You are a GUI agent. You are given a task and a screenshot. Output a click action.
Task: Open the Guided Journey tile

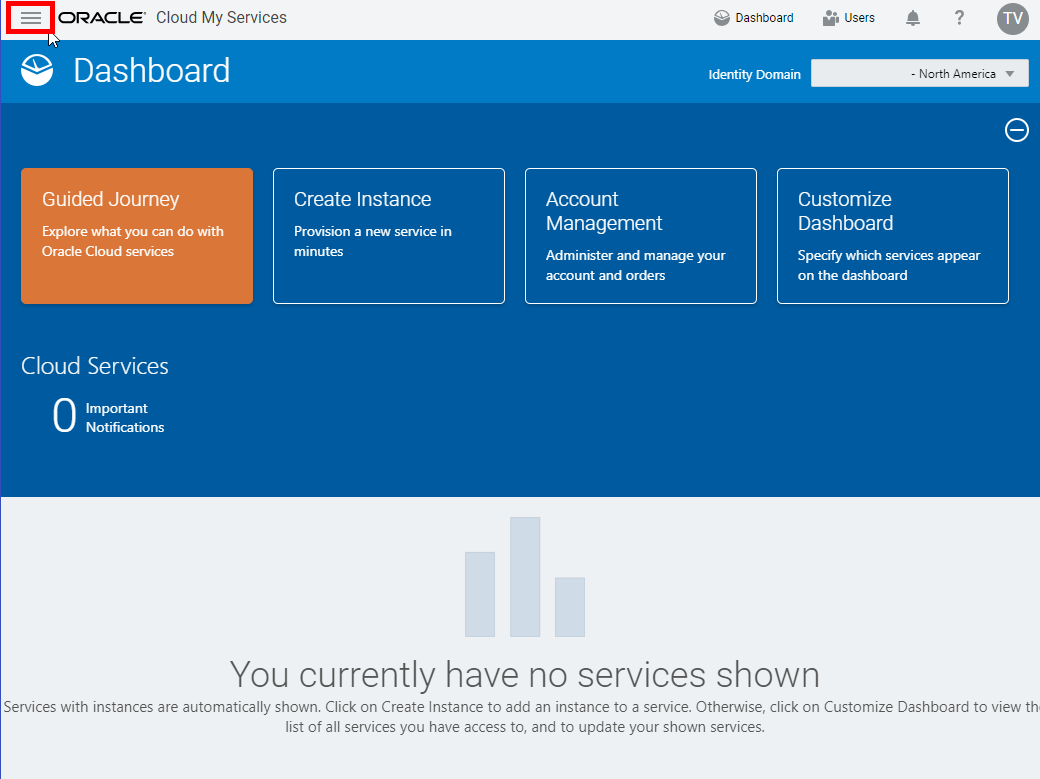(136, 236)
